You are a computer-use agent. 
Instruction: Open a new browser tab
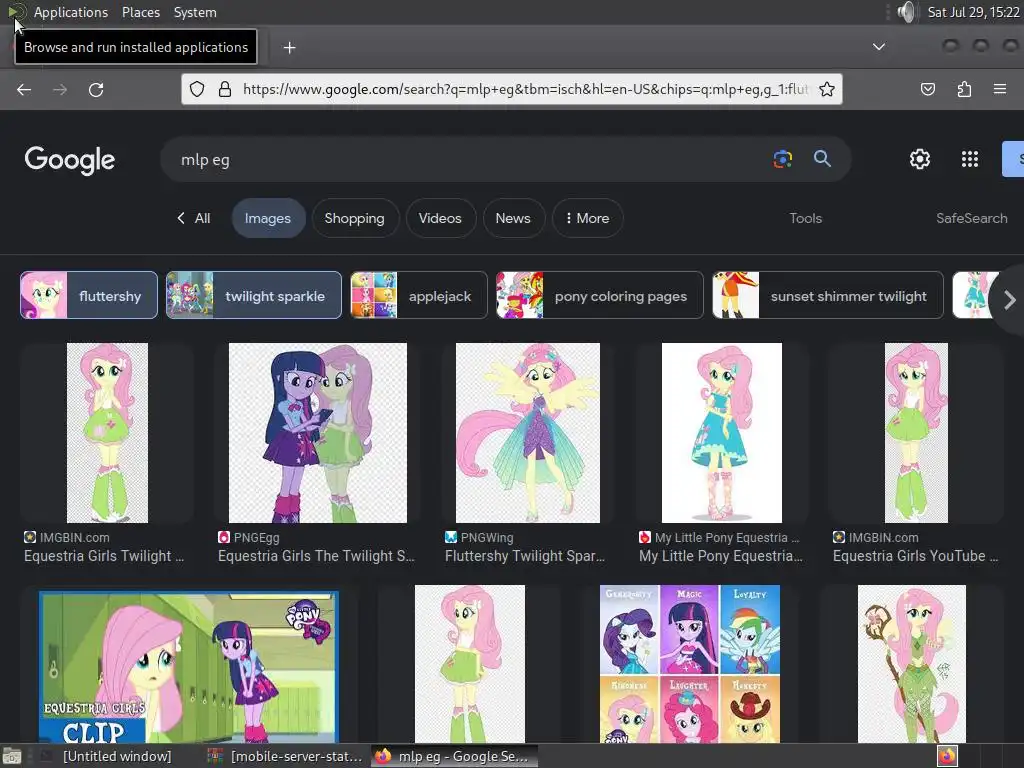[x=289, y=48]
